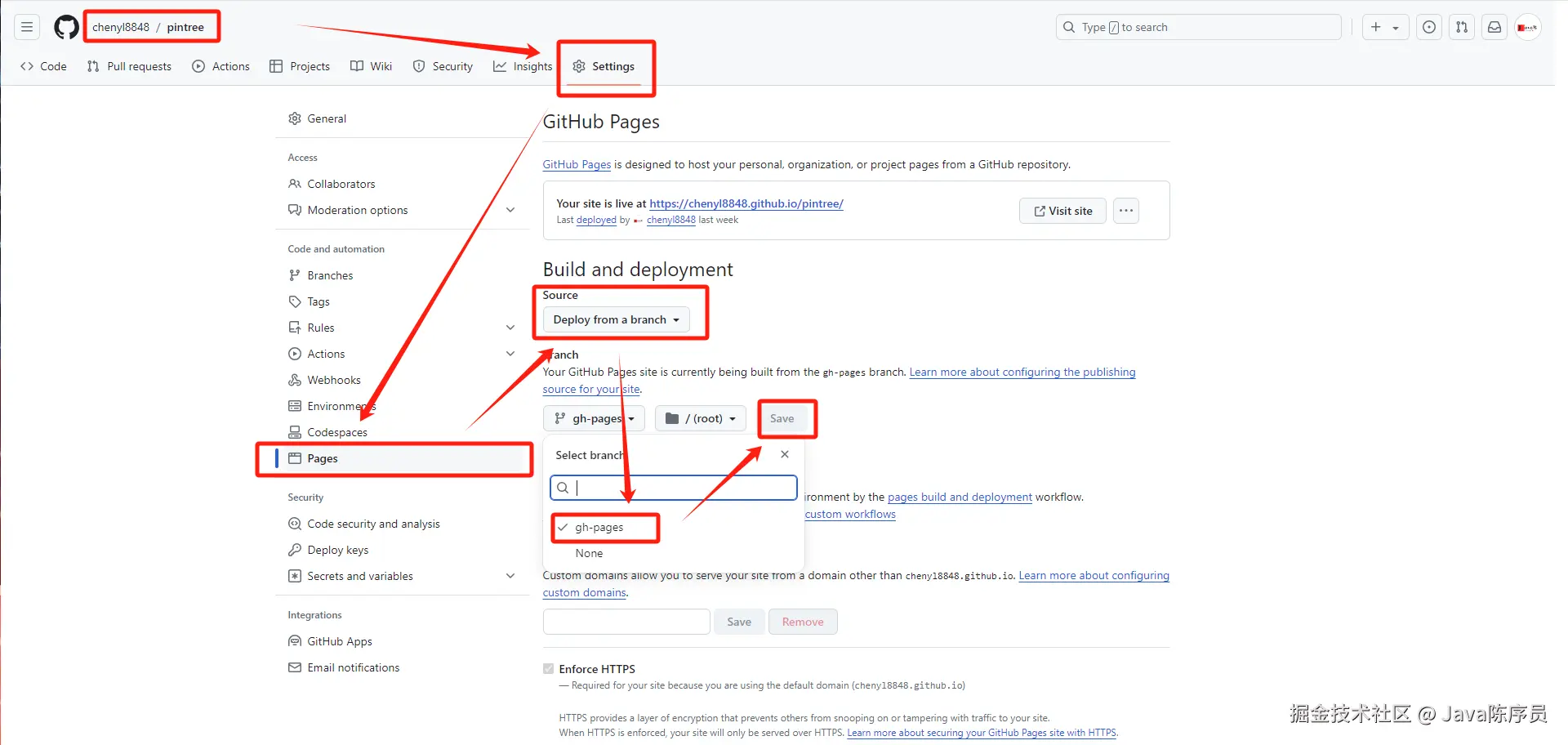Switch to the Code tab
This screenshot has height=745, width=1568.
coord(44,66)
